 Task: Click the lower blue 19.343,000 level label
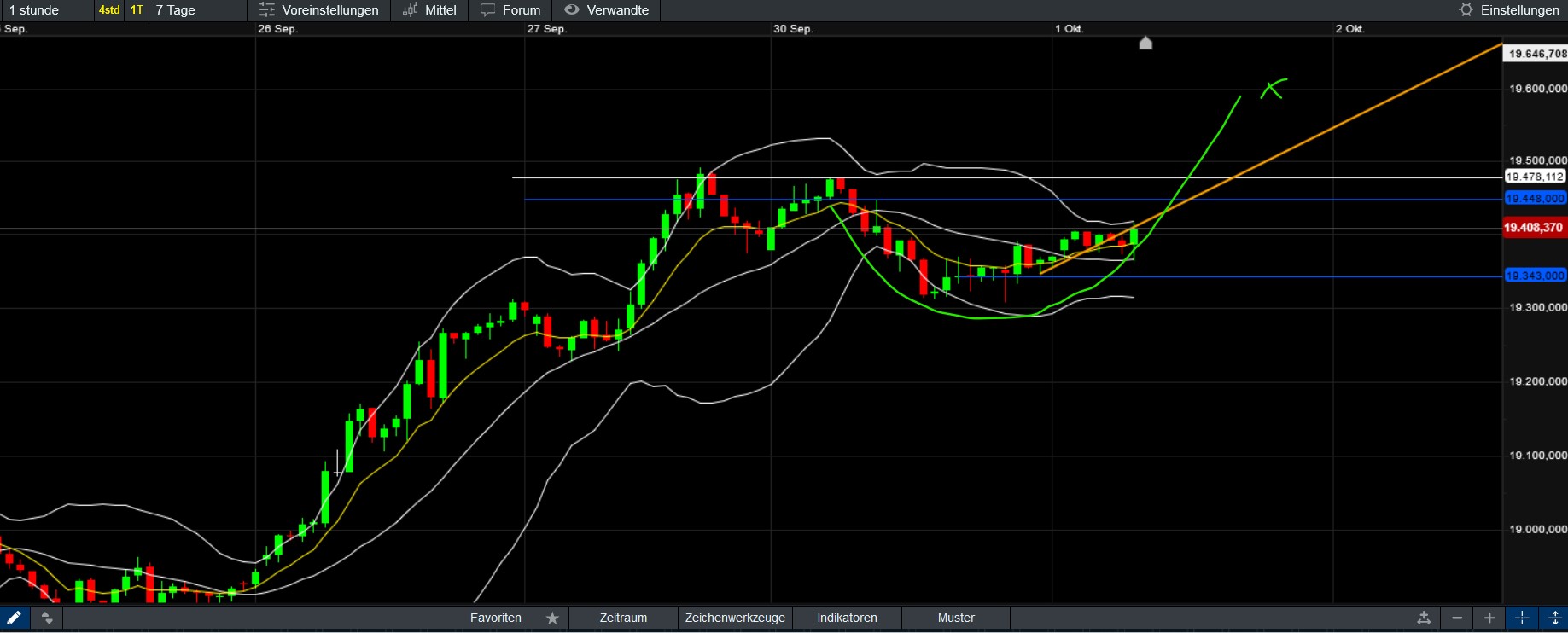coord(1535,276)
